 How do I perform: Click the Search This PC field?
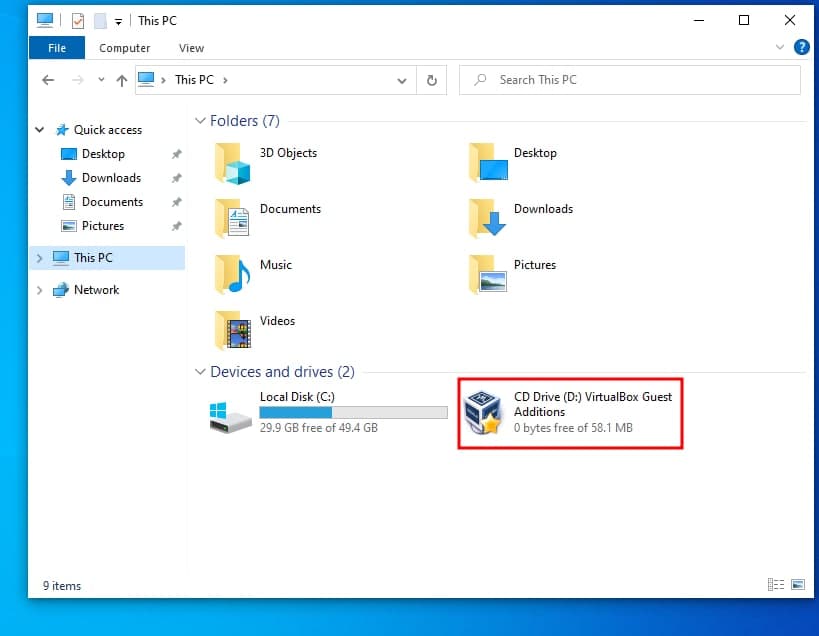click(x=629, y=80)
